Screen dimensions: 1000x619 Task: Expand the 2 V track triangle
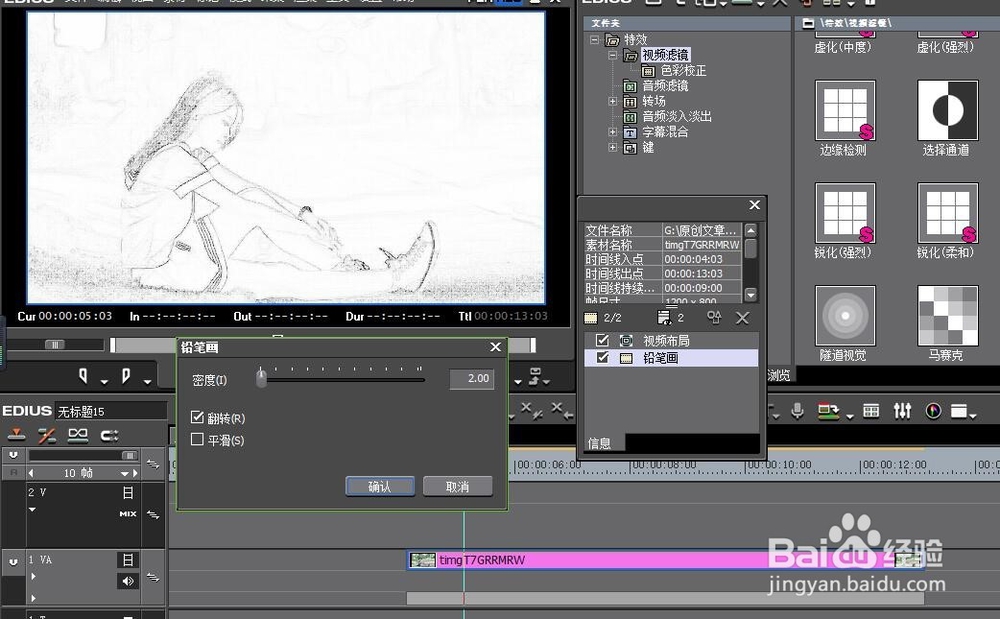coord(32,509)
